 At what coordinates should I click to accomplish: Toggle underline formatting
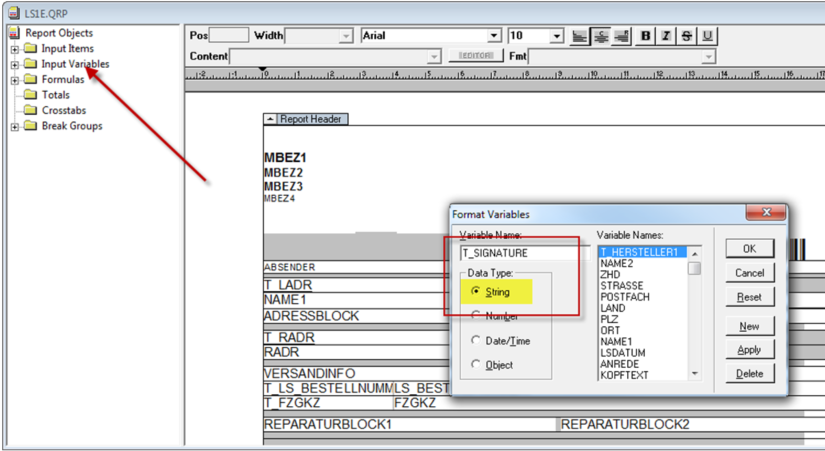click(x=708, y=36)
